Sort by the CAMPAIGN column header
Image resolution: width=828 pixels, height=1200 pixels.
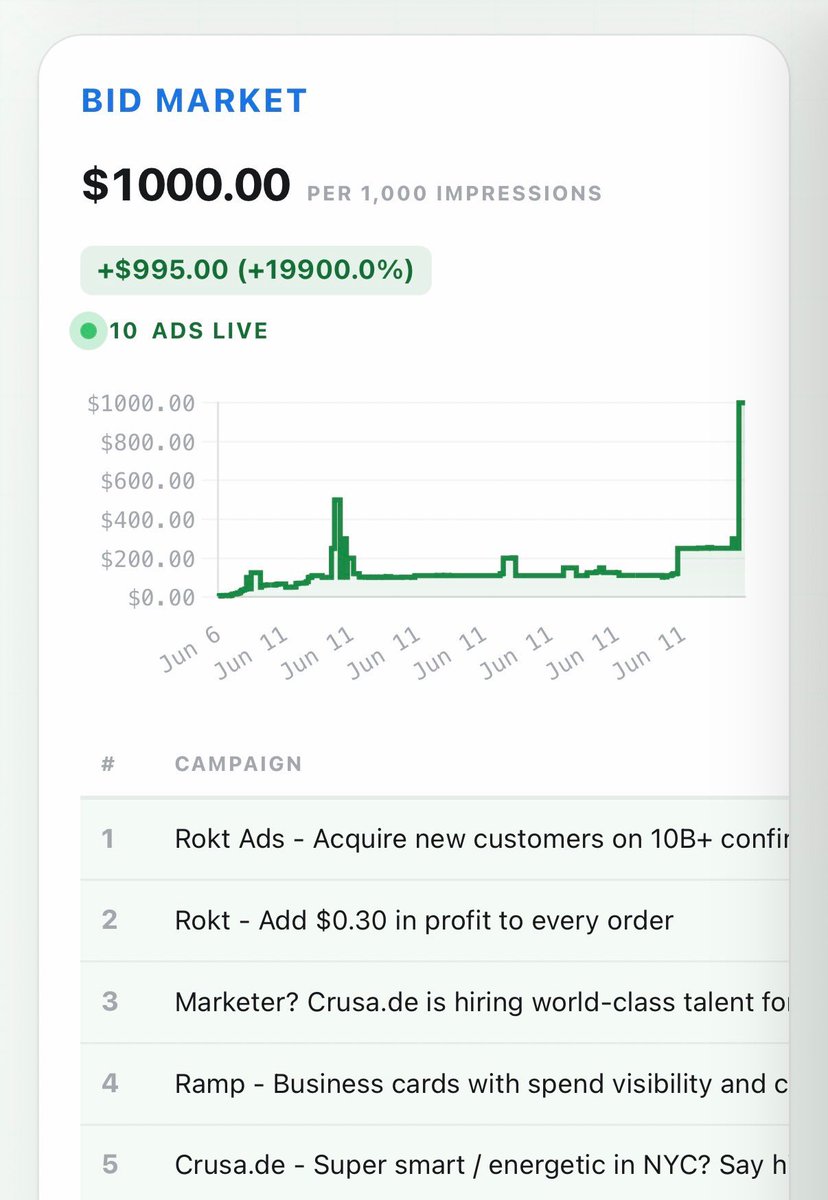point(238,764)
